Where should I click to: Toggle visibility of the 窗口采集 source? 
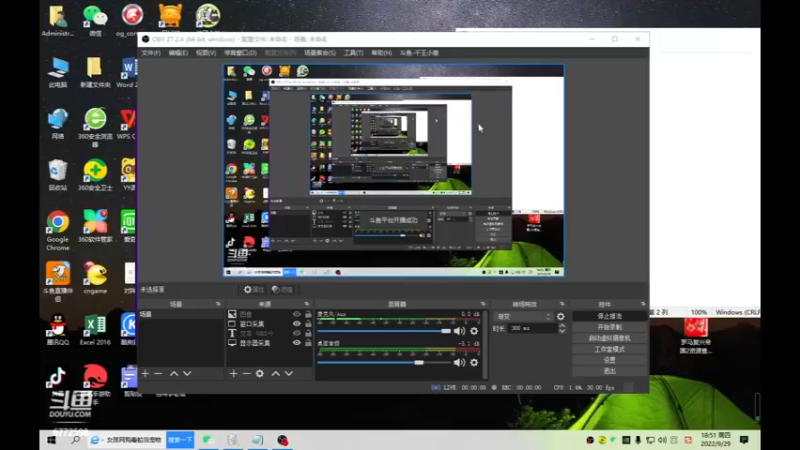(296, 323)
